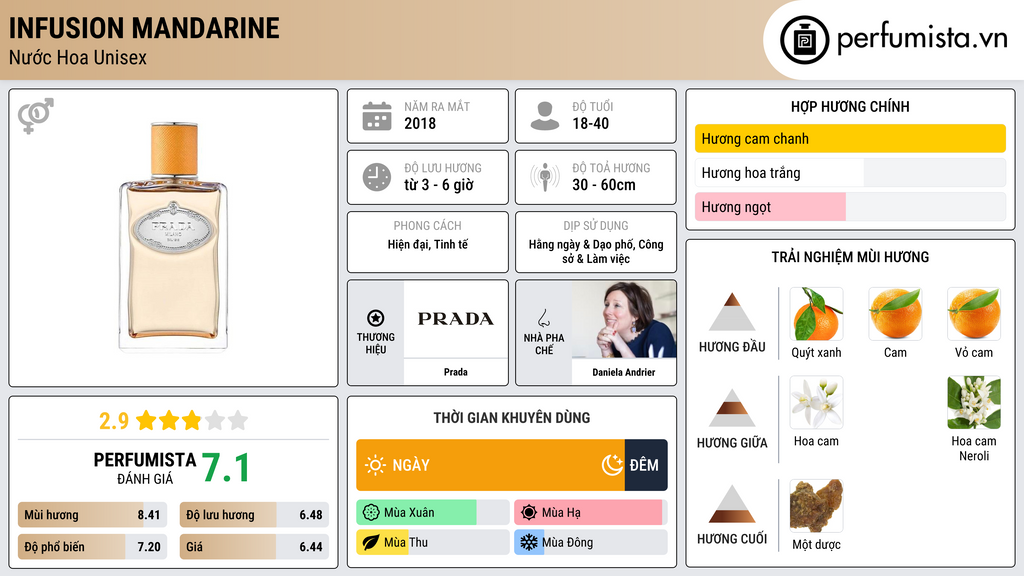1024x576 pixels.
Task: Click the star badge icon above Thương hiệu
Action: click(376, 318)
